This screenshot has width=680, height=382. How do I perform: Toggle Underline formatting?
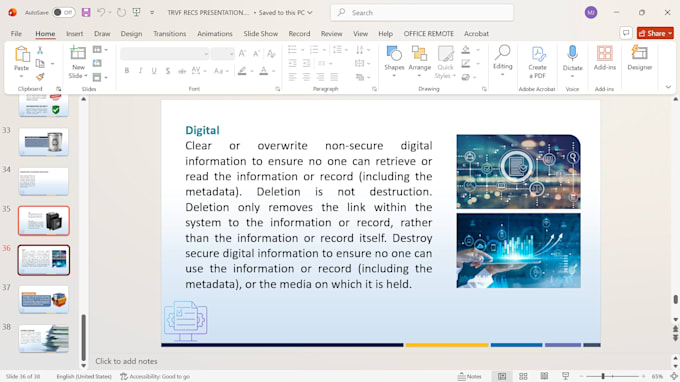(154, 71)
